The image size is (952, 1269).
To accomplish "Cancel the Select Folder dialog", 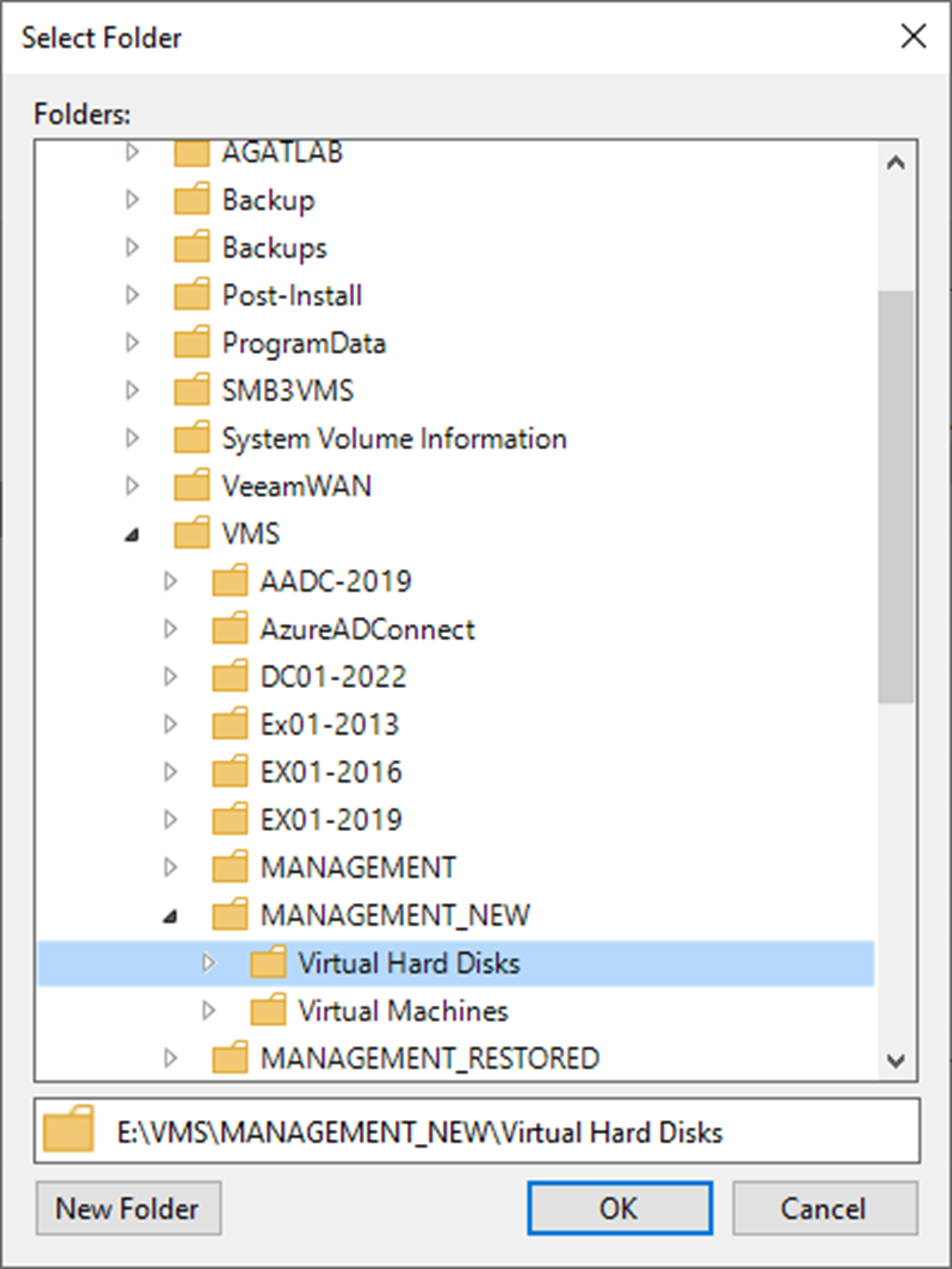I will pos(824,1208).
